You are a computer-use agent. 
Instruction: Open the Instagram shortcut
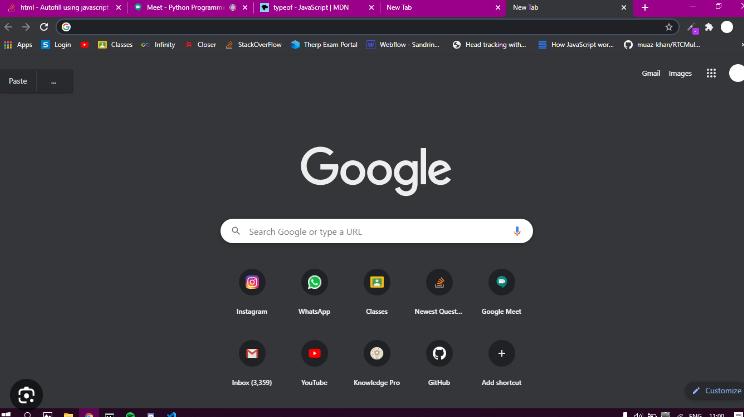click(x=252, y=283)
